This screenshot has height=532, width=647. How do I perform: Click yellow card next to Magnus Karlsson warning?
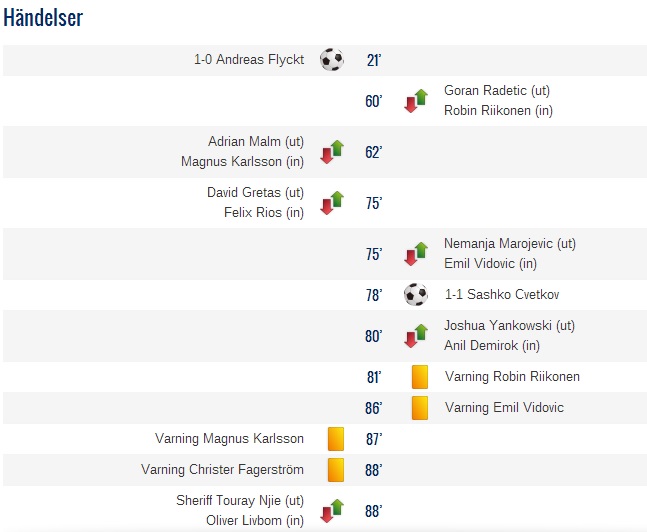(x=336, y=439)
